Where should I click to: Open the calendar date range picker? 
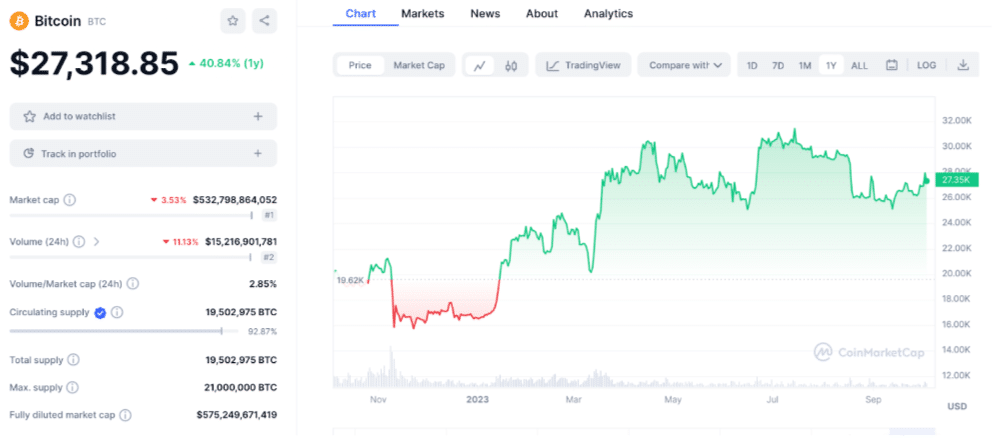[892, 65]
